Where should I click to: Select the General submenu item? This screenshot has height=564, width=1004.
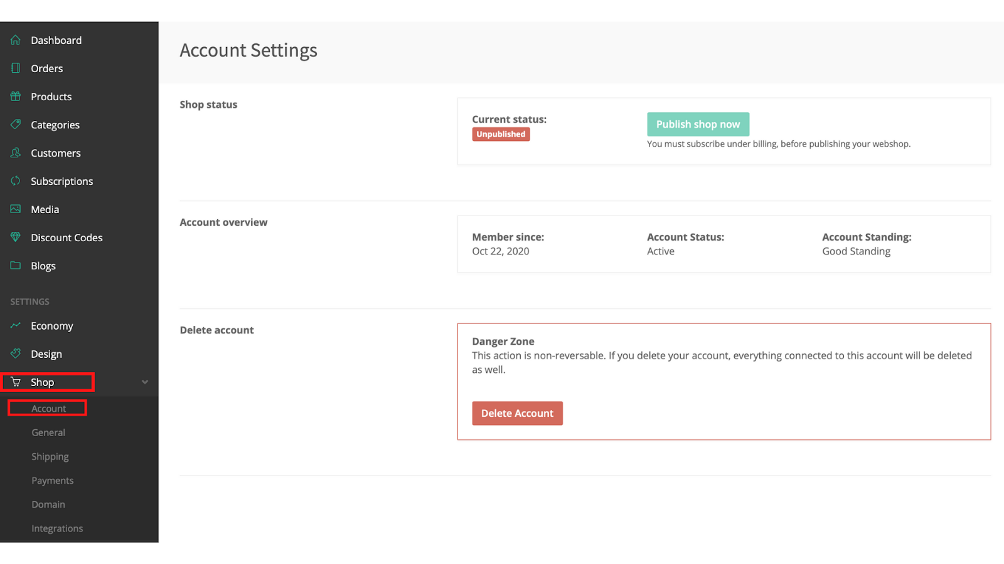(x=49, y=432)
